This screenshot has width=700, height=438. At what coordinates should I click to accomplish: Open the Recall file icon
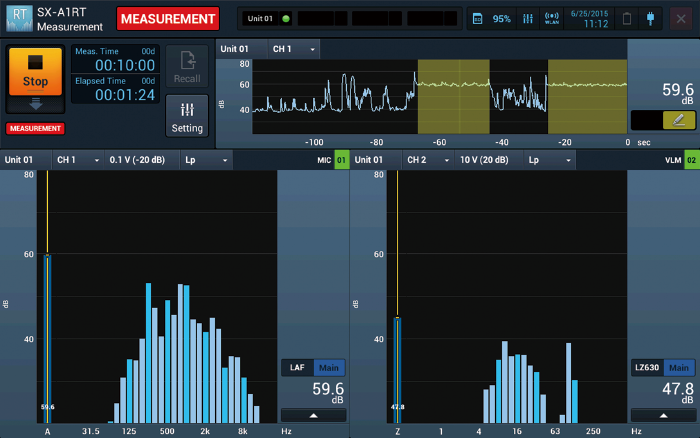coord(187,66)
